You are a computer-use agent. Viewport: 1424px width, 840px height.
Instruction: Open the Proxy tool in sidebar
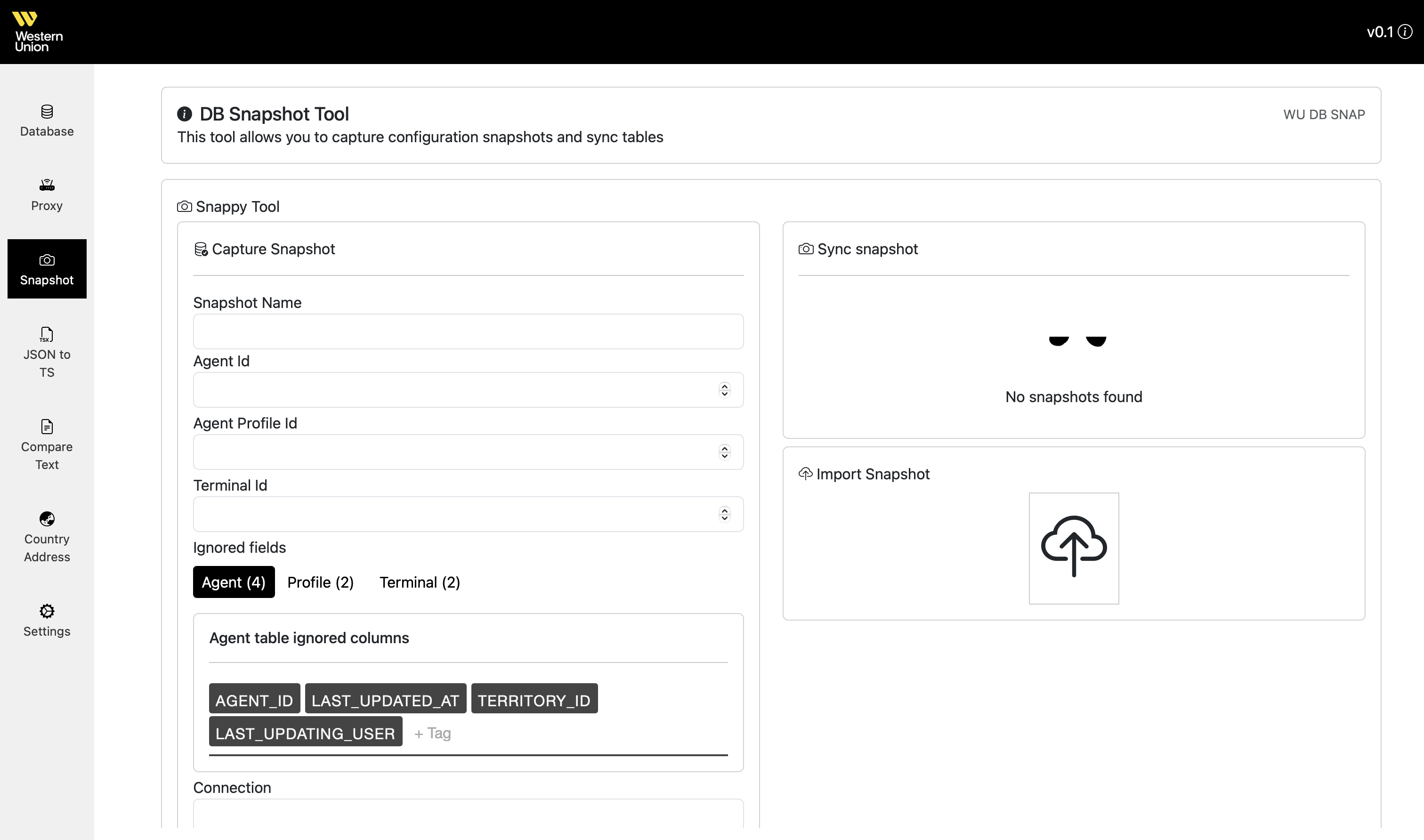click(47, 195)
